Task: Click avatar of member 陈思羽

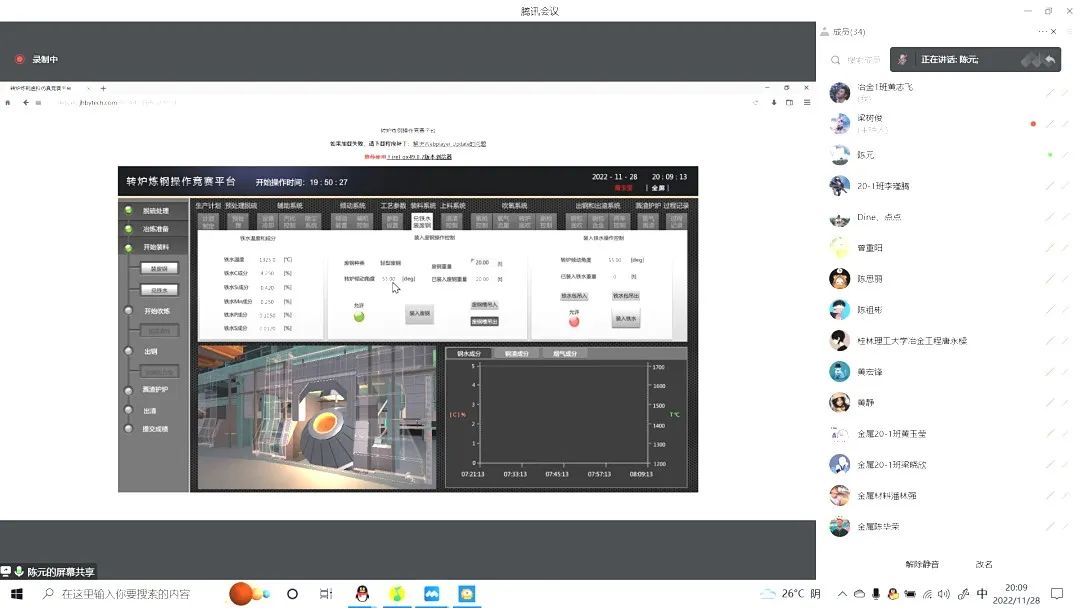Action: tap(840, 279)
